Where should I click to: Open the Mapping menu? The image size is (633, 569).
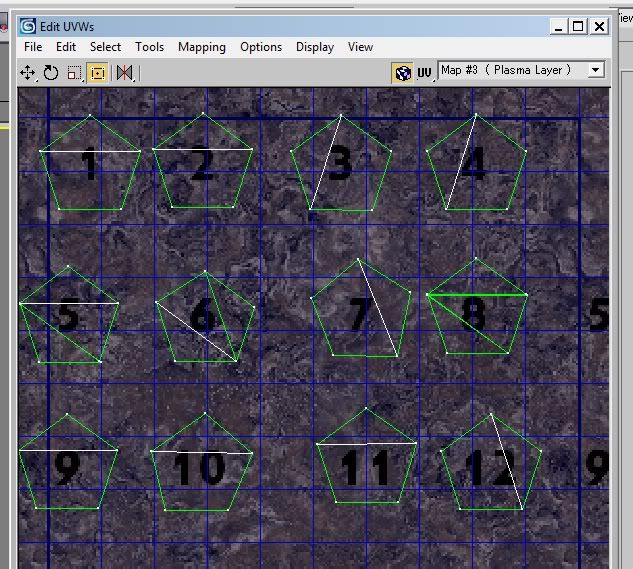[x=202, y=47]
